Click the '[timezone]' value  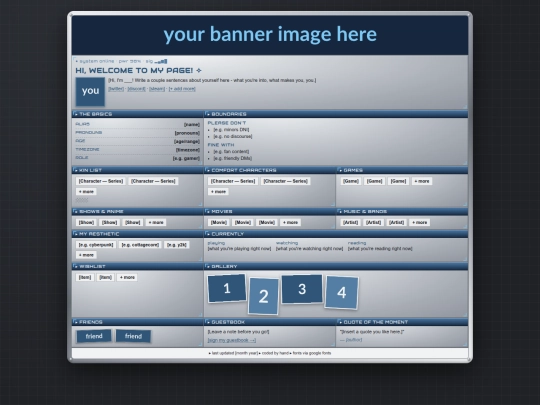(x=188, y=150)
